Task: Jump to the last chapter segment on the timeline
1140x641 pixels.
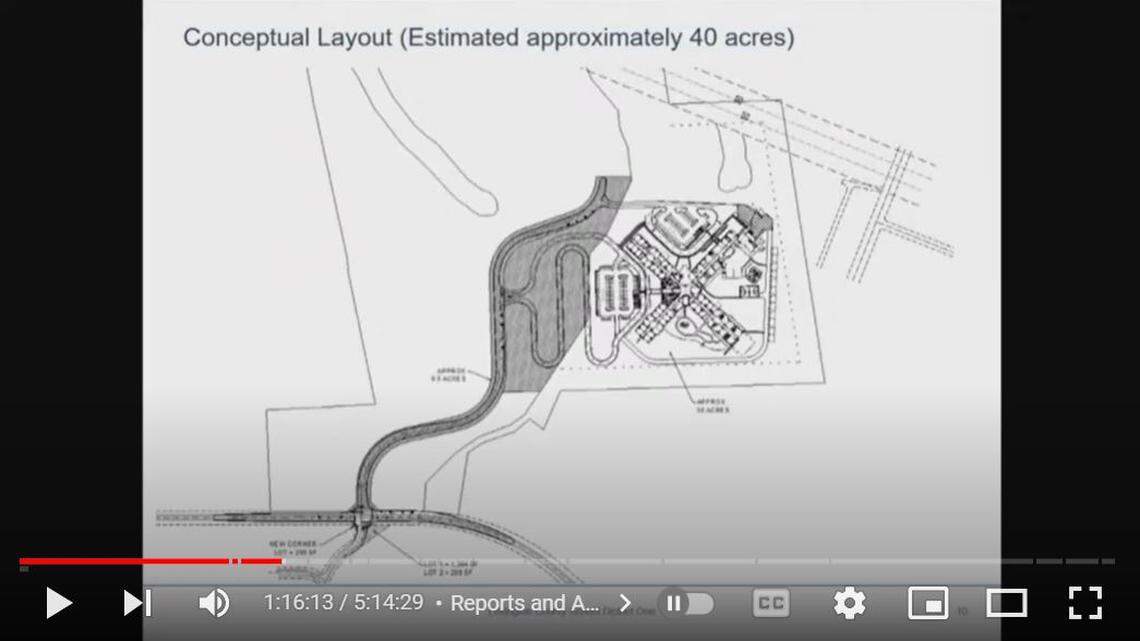Action: tap(1108, 562)
